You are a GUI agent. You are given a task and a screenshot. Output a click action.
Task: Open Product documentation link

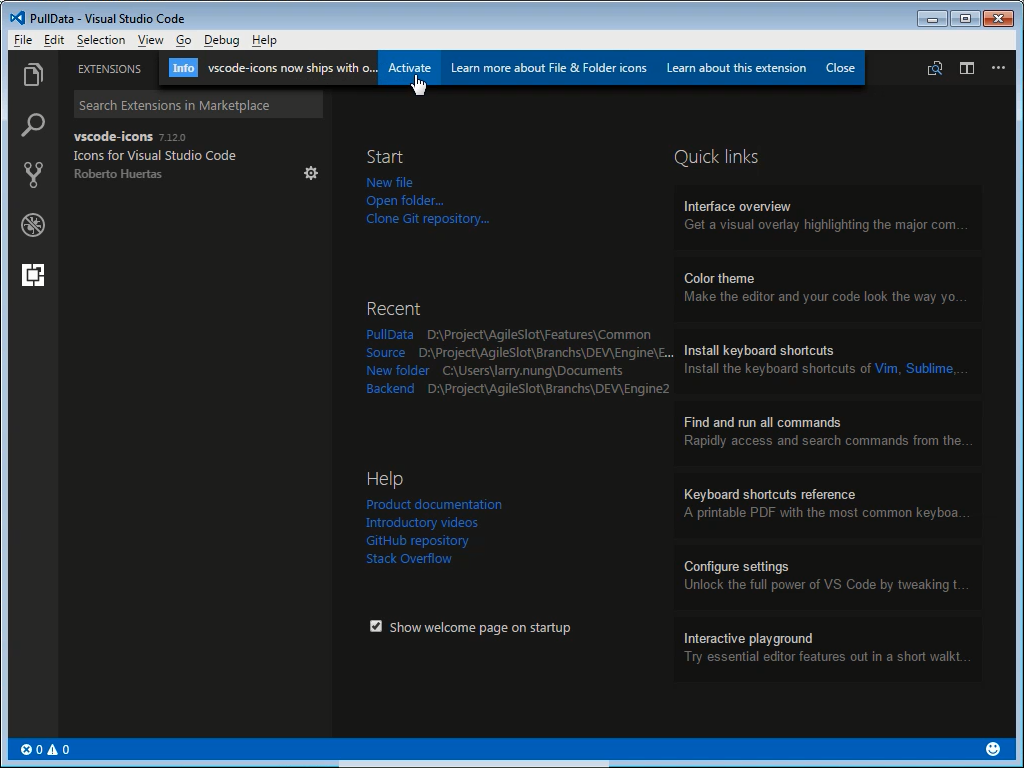coord(434,504)
